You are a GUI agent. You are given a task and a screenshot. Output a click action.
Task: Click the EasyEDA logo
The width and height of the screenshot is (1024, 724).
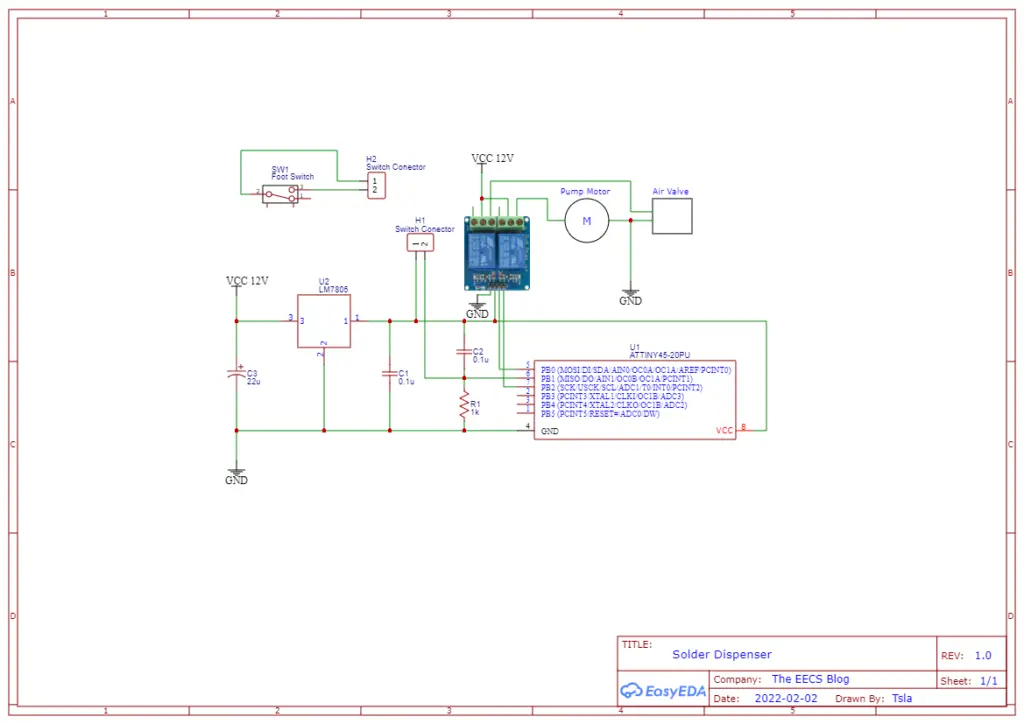pyautogui.click(x=662, y=690)
